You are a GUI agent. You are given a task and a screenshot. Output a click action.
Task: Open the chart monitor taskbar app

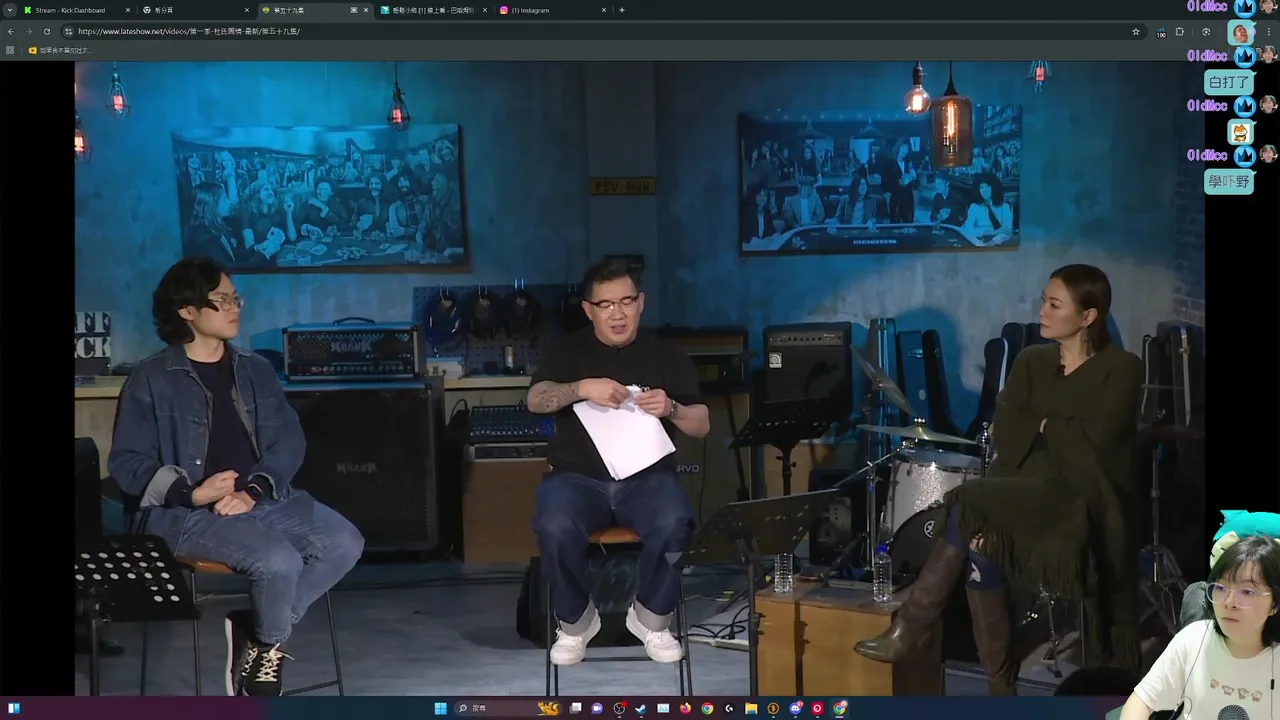tap(663, 708)
